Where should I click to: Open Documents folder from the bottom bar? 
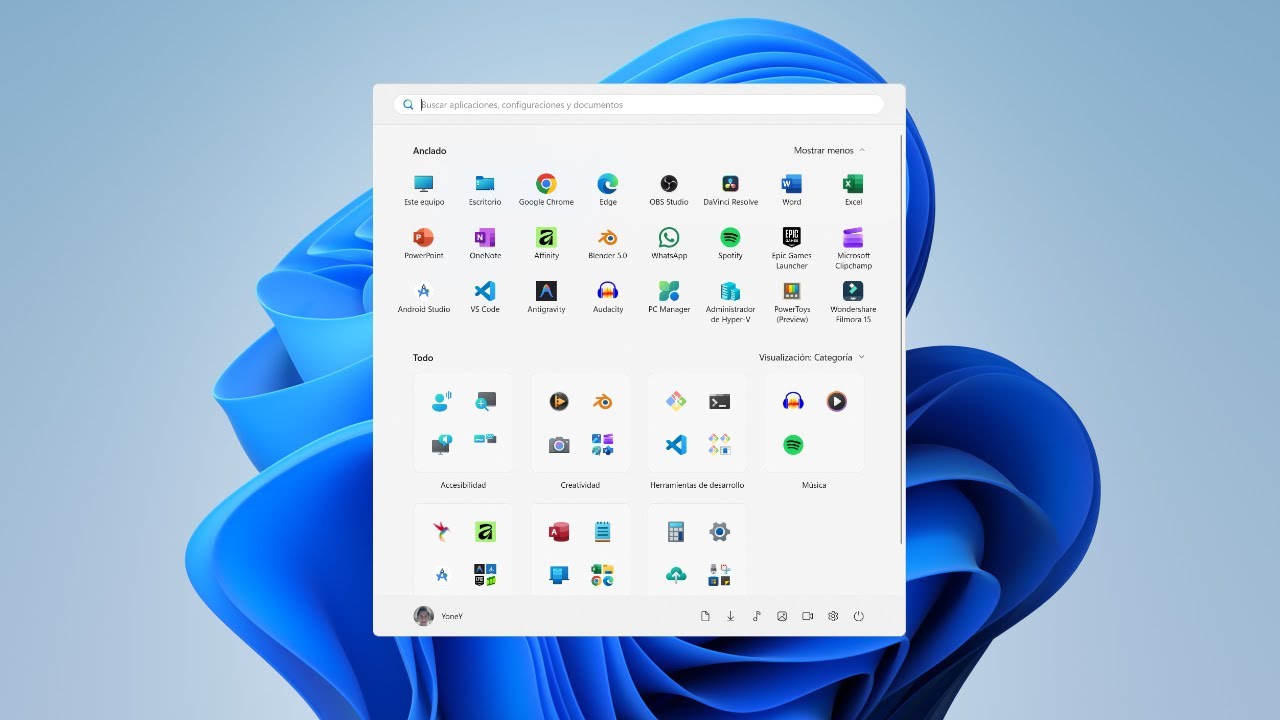(x=705, y=616)
